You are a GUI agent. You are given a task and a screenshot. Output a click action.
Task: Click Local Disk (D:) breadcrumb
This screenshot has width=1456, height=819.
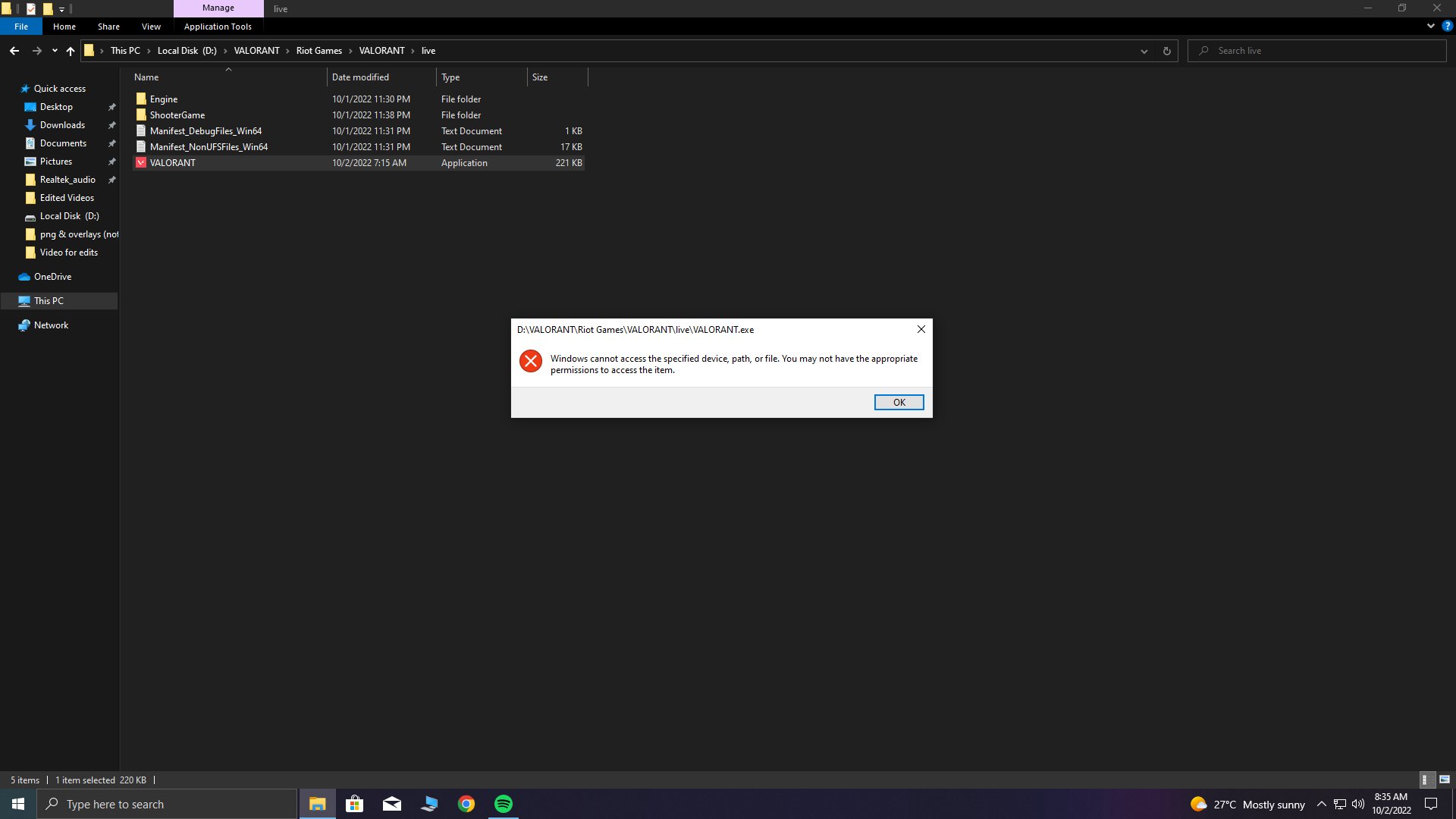point(187,51)
